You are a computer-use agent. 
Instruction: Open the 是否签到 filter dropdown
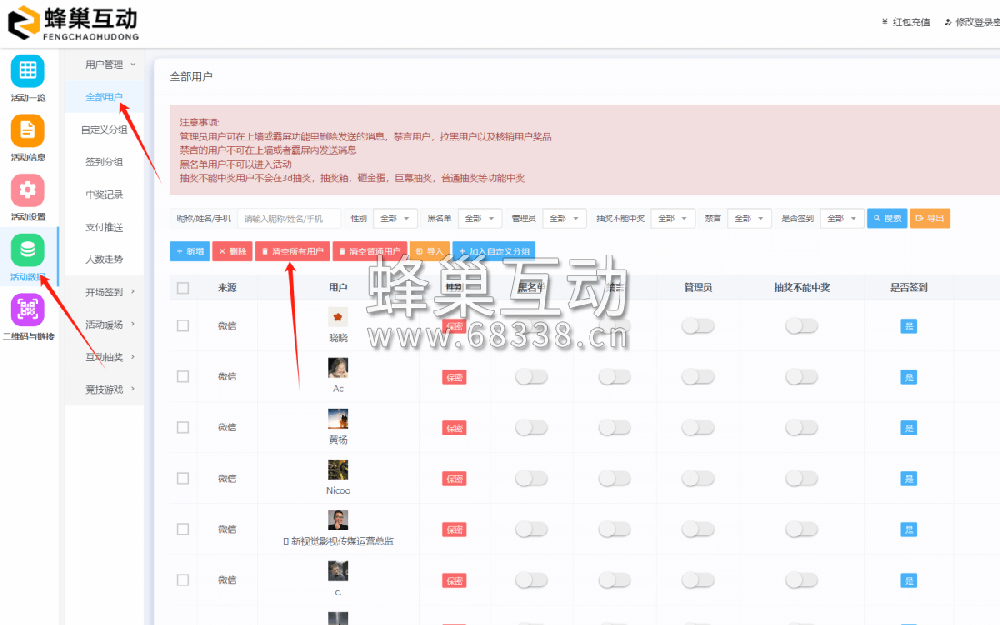tap(841, 218)
